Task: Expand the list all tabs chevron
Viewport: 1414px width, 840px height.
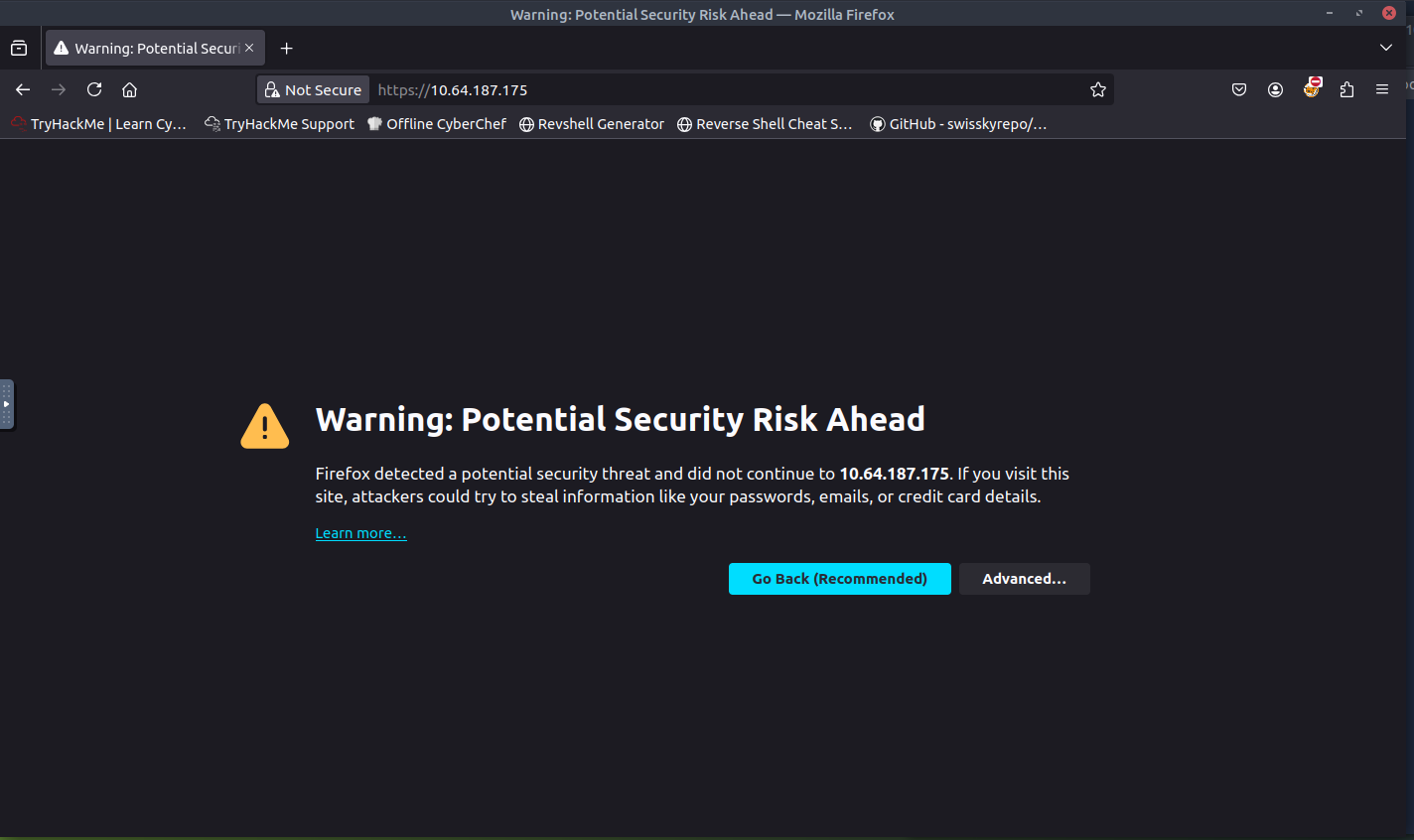Action: click(x=1386, y=48)
